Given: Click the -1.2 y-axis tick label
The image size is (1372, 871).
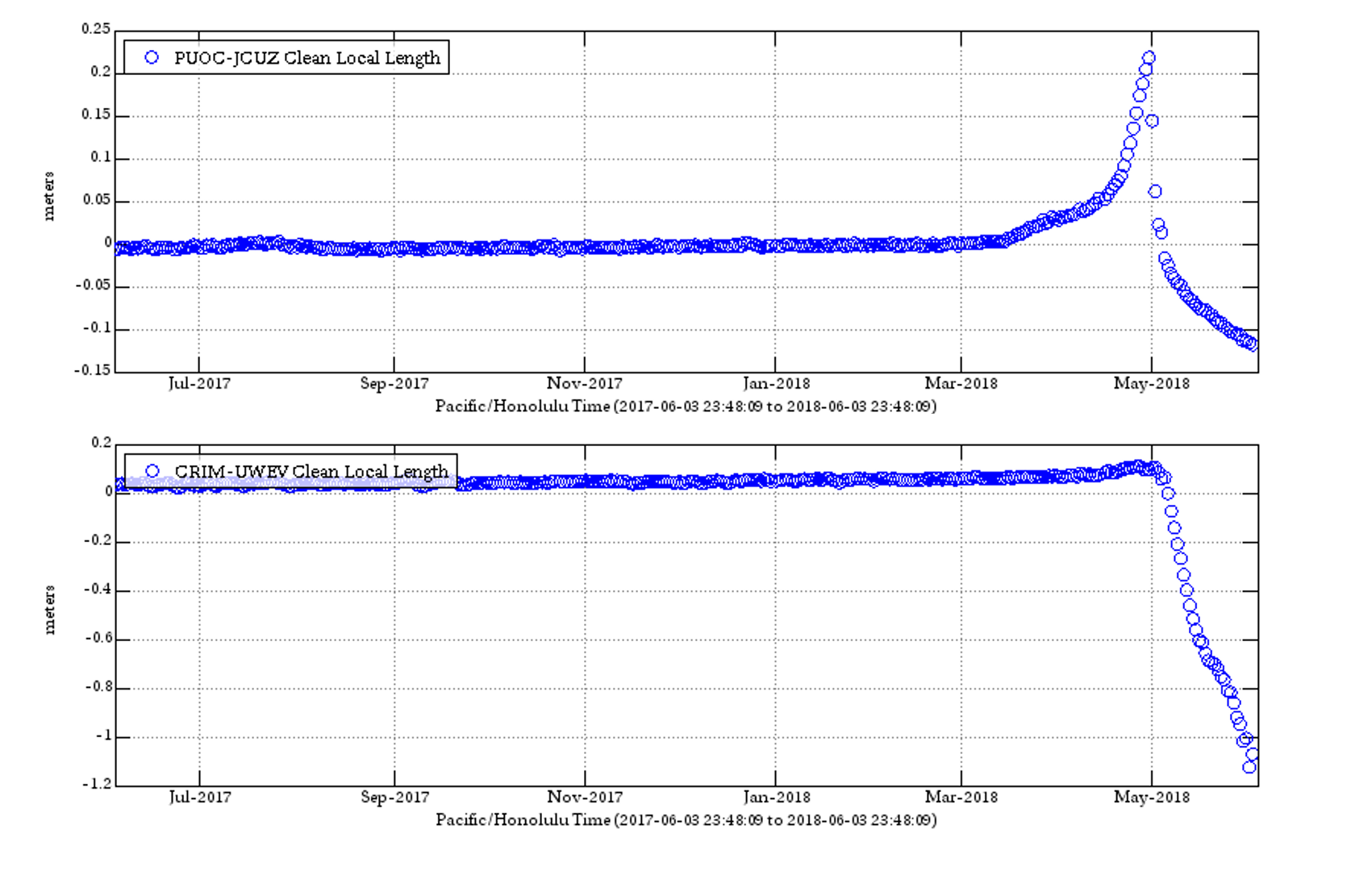Looking at the screenshot, I should tap(96, 784).
